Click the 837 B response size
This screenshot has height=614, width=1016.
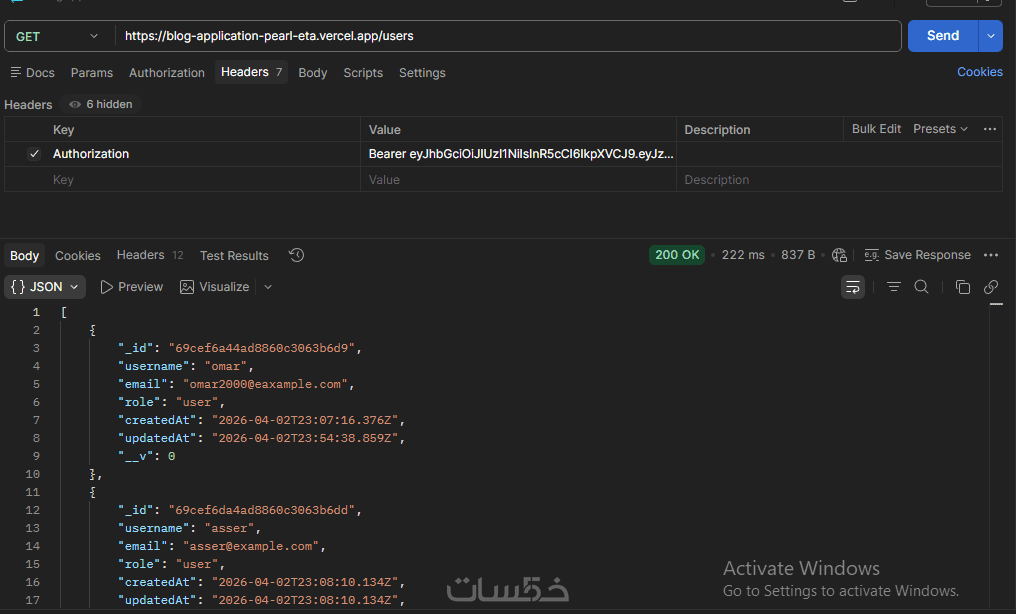(x=798, y=255)
